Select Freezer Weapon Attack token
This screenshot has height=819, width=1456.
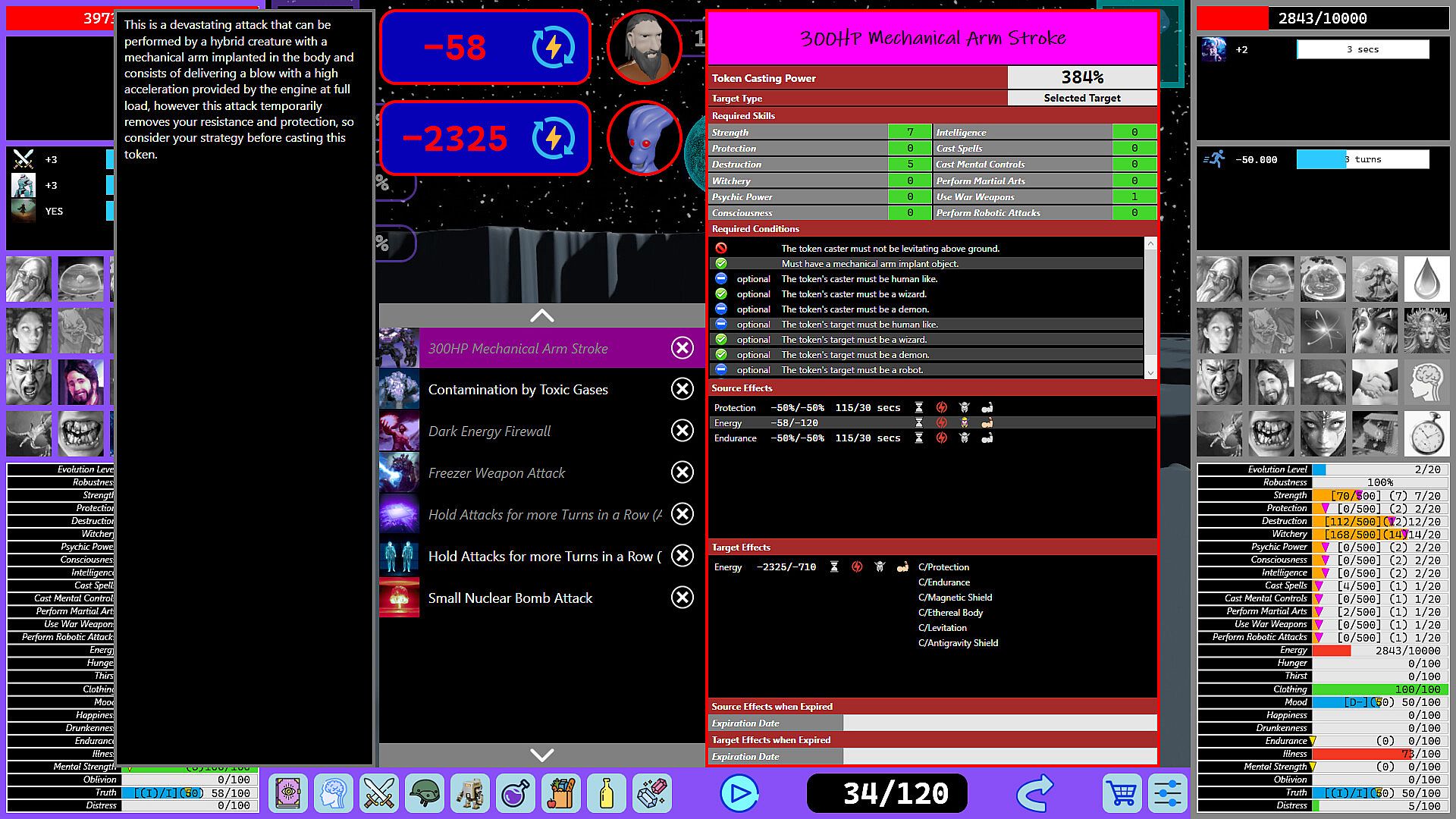[496, 472]
